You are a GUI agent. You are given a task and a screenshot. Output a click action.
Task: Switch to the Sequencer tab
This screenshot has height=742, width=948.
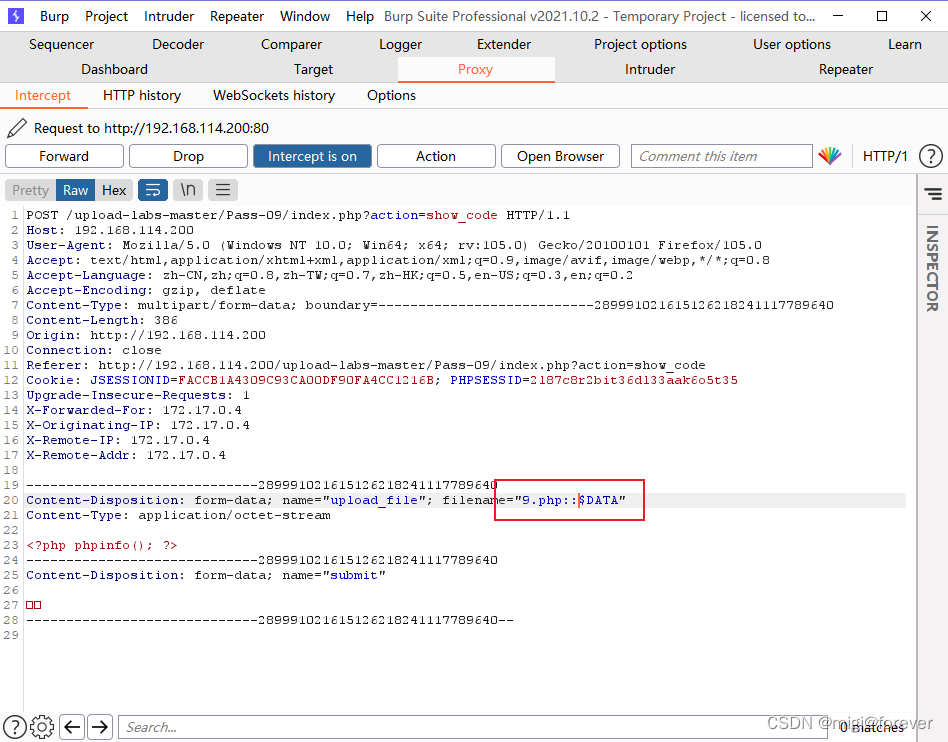coord(62,44)
